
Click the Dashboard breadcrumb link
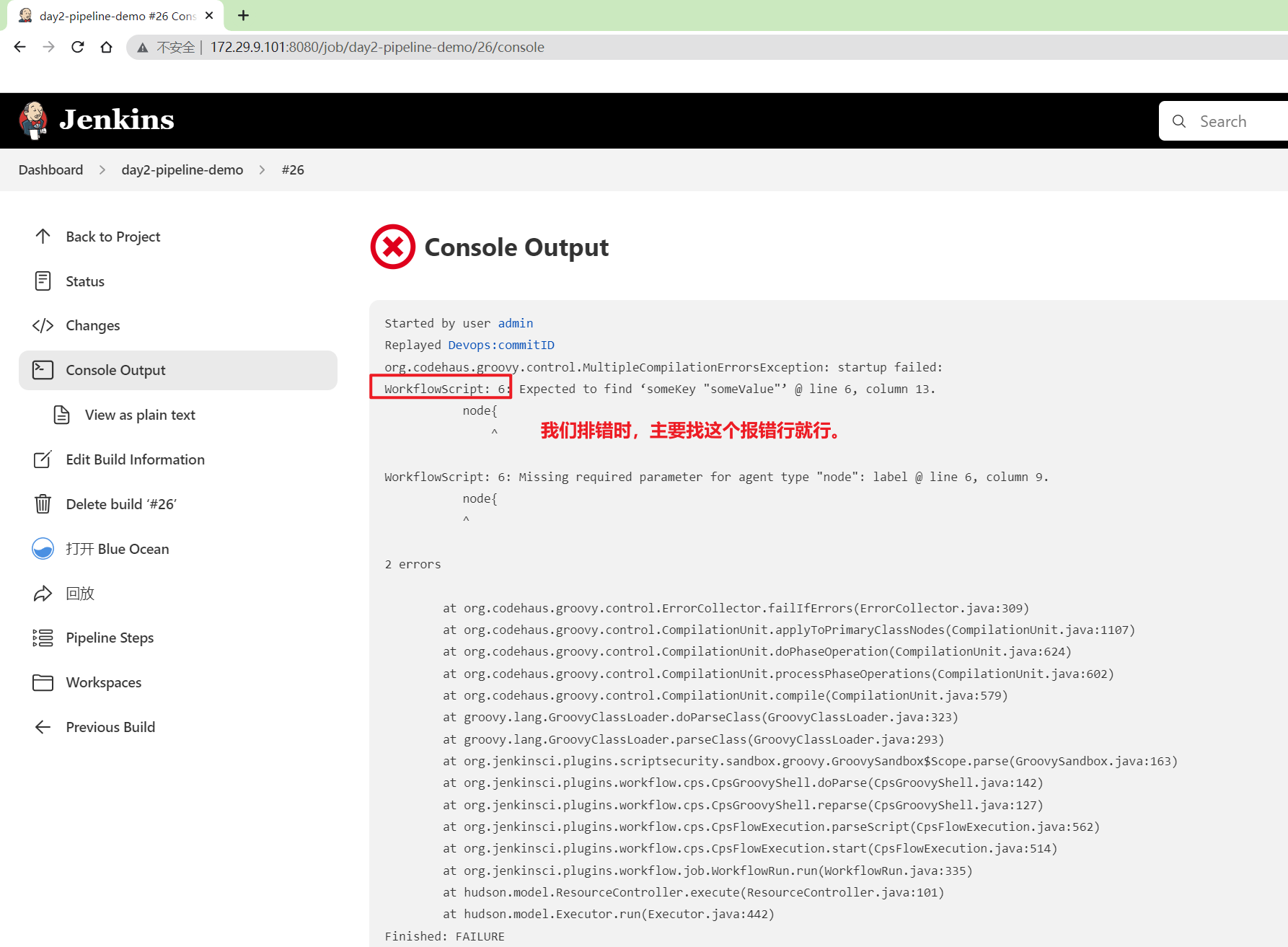pos(50,169)
